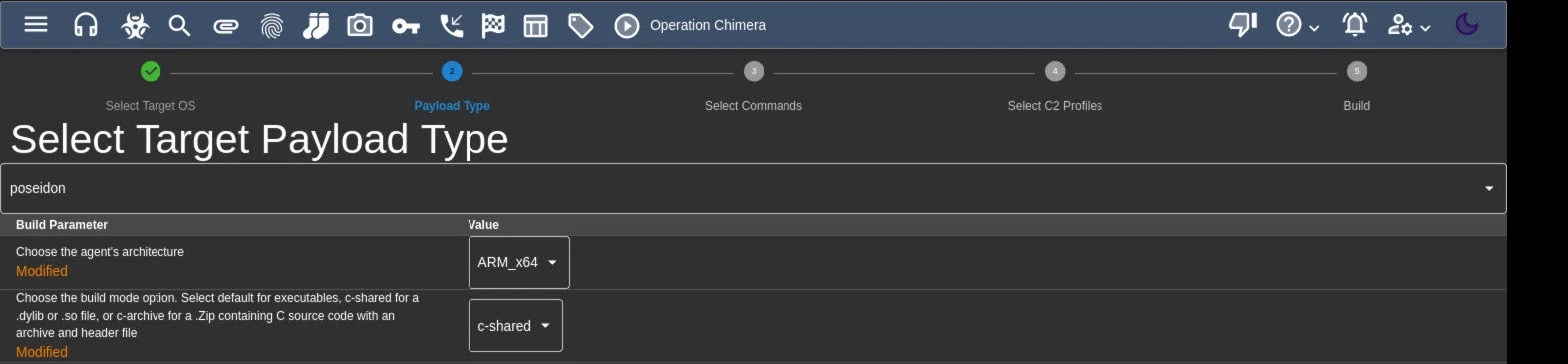
Task: Click the Operation Chimera operation link
Action: click(708, 25)
